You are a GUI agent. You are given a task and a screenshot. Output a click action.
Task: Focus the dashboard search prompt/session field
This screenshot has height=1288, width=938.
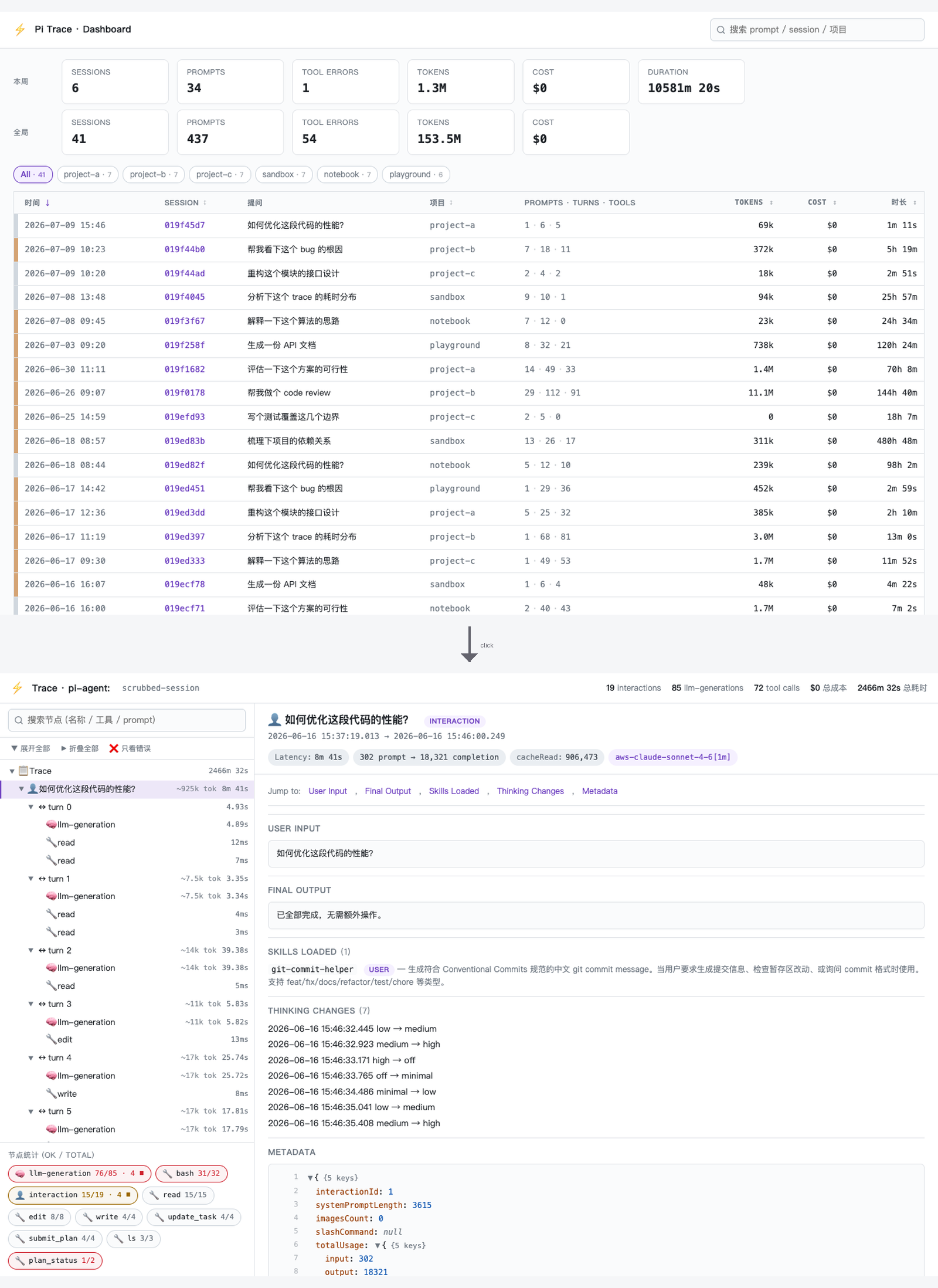tap(817, 30)
